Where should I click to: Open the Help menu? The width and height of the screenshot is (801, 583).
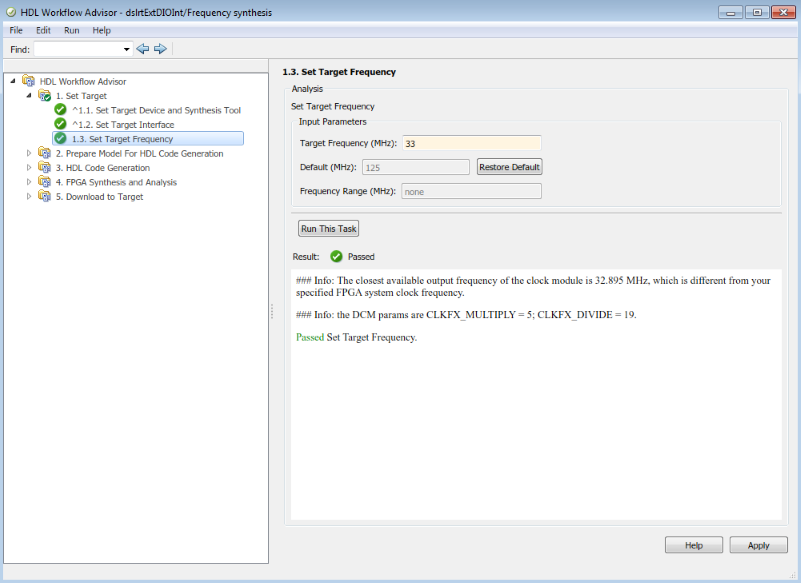102,30
